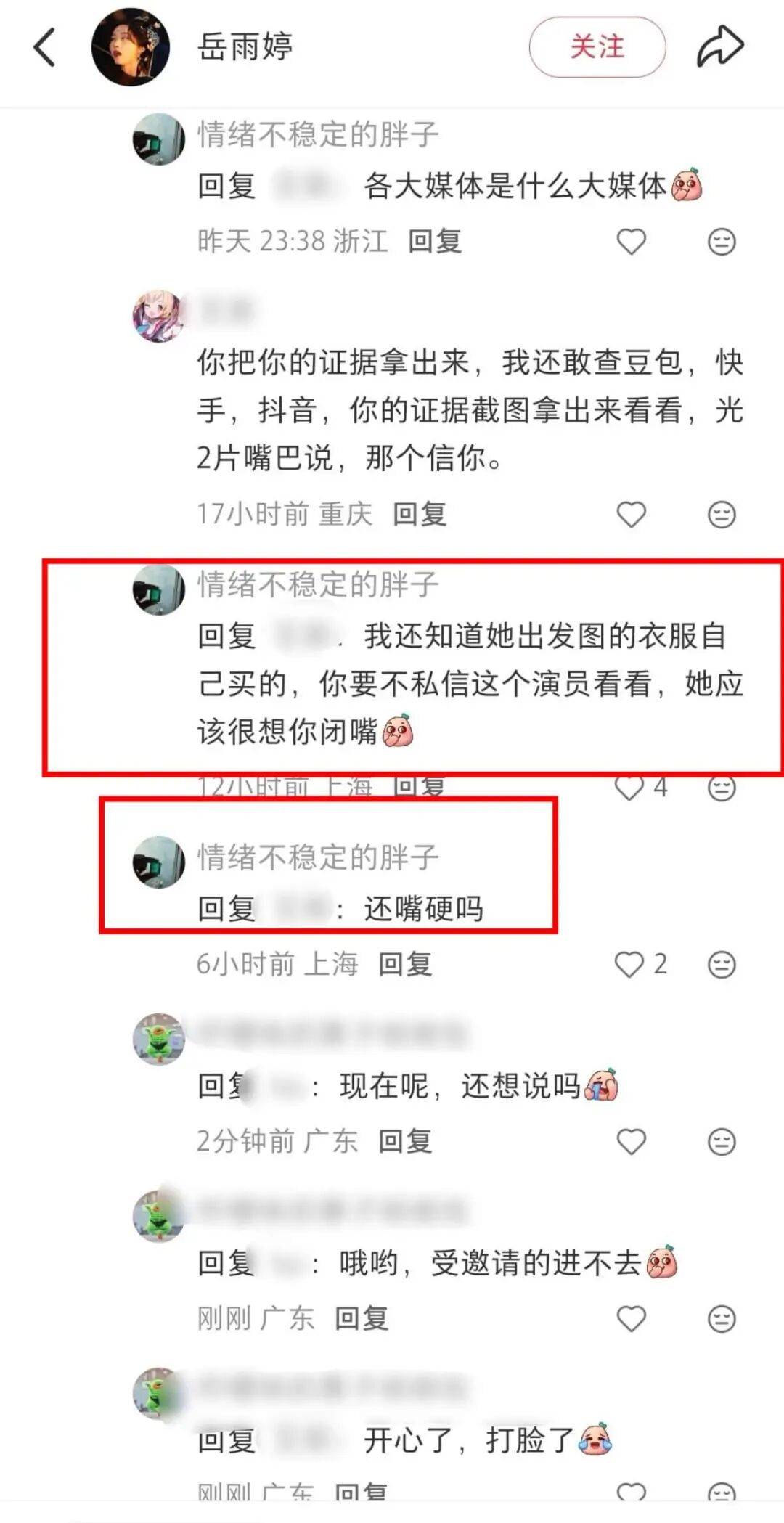
Task: Open green goblin avatar beside 现在呢 comment
Action: click(159, 1039)
